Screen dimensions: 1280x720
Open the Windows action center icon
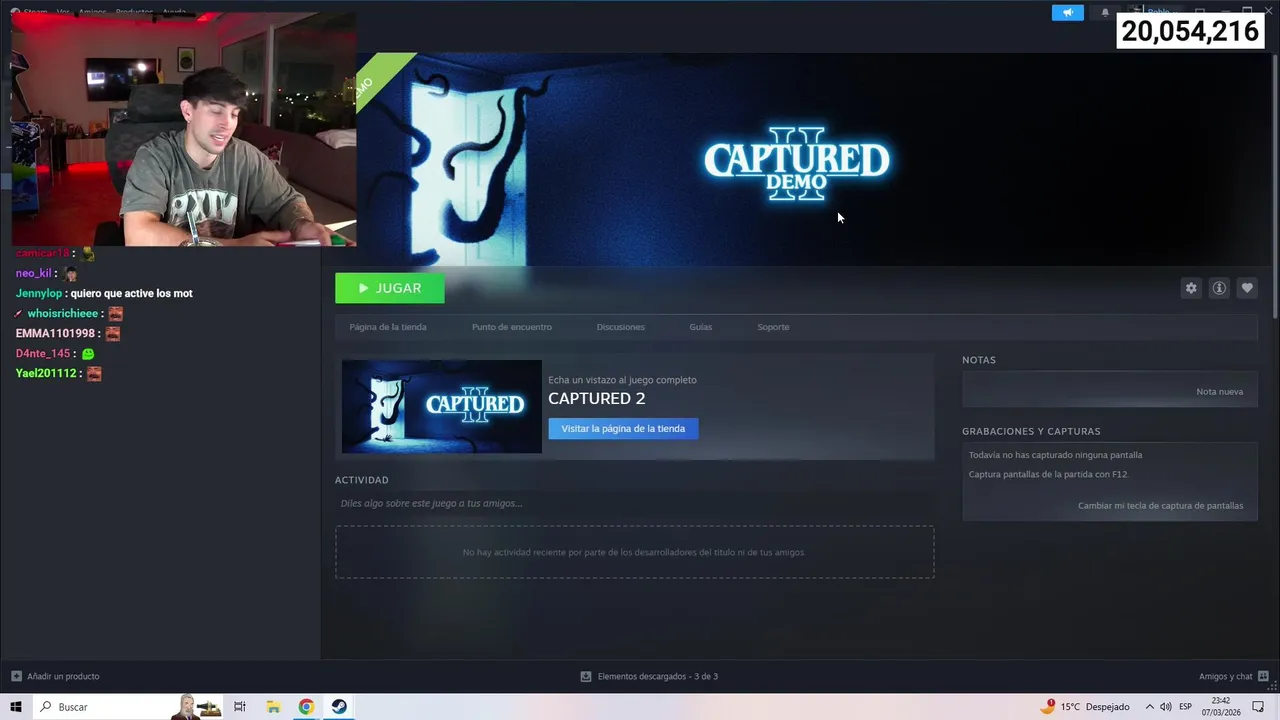pos(1259,707)
